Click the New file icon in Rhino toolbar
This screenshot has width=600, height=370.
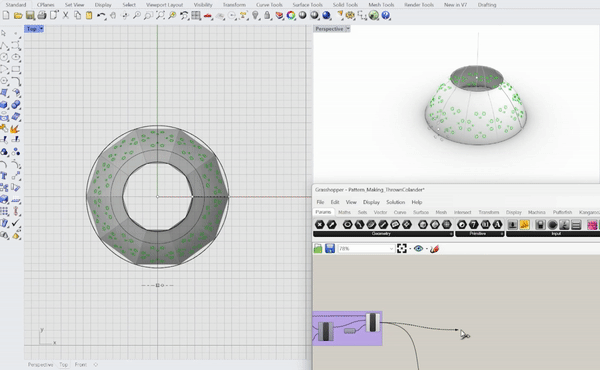coord(6,16)
